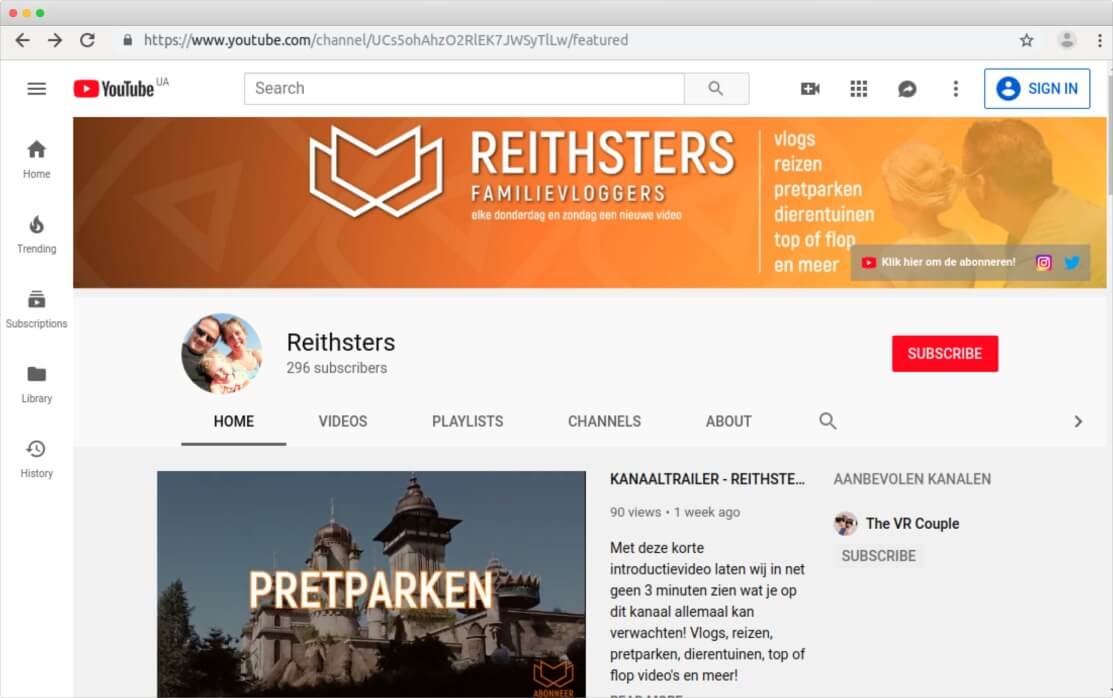Click the YouTube logo
1113x698 pixels.
point(114,89)
